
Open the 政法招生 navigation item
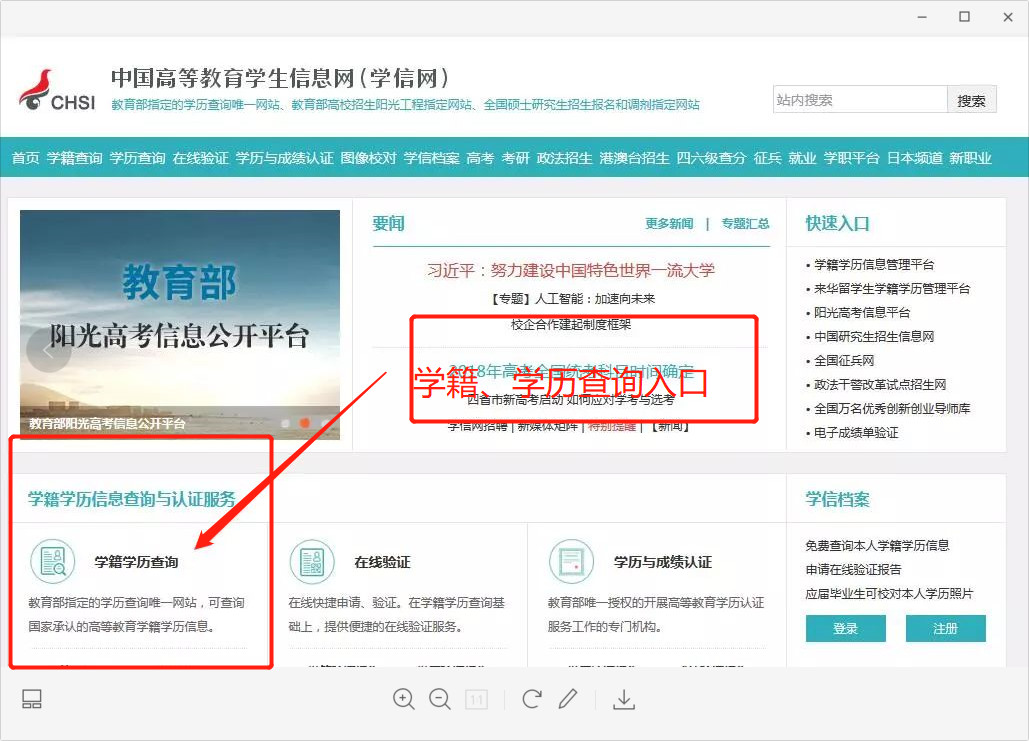(564, 158)
